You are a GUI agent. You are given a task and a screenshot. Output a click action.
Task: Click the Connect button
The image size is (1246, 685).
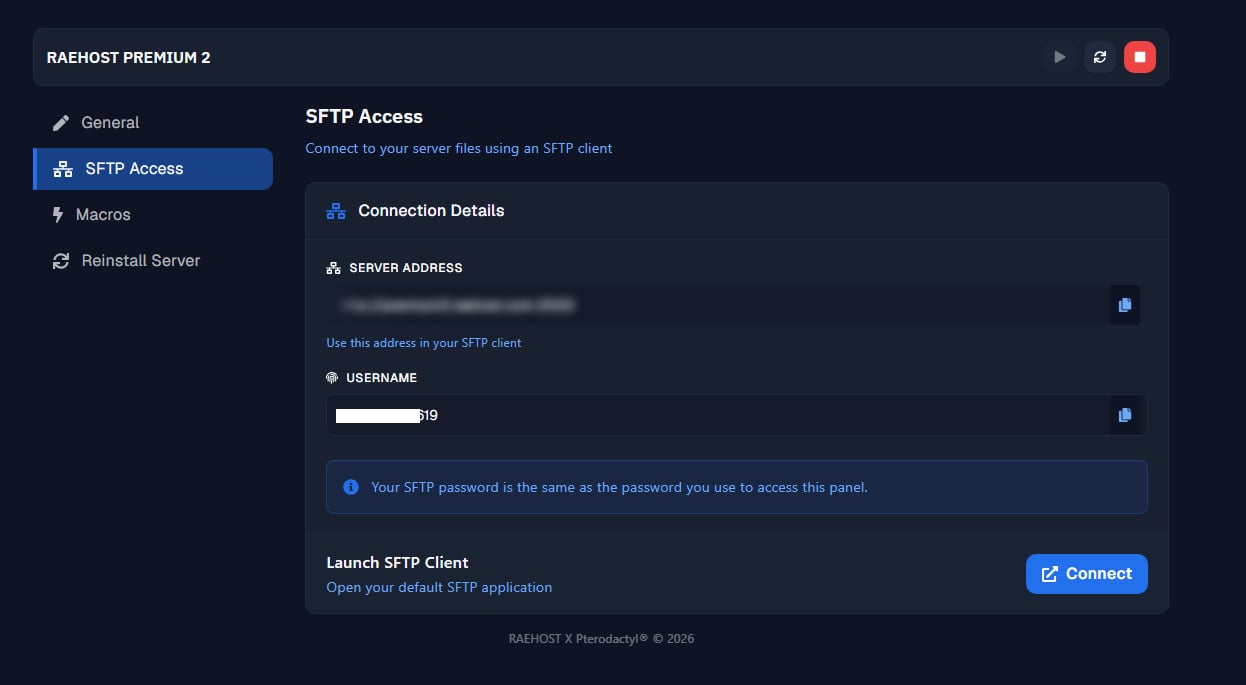1087,574
